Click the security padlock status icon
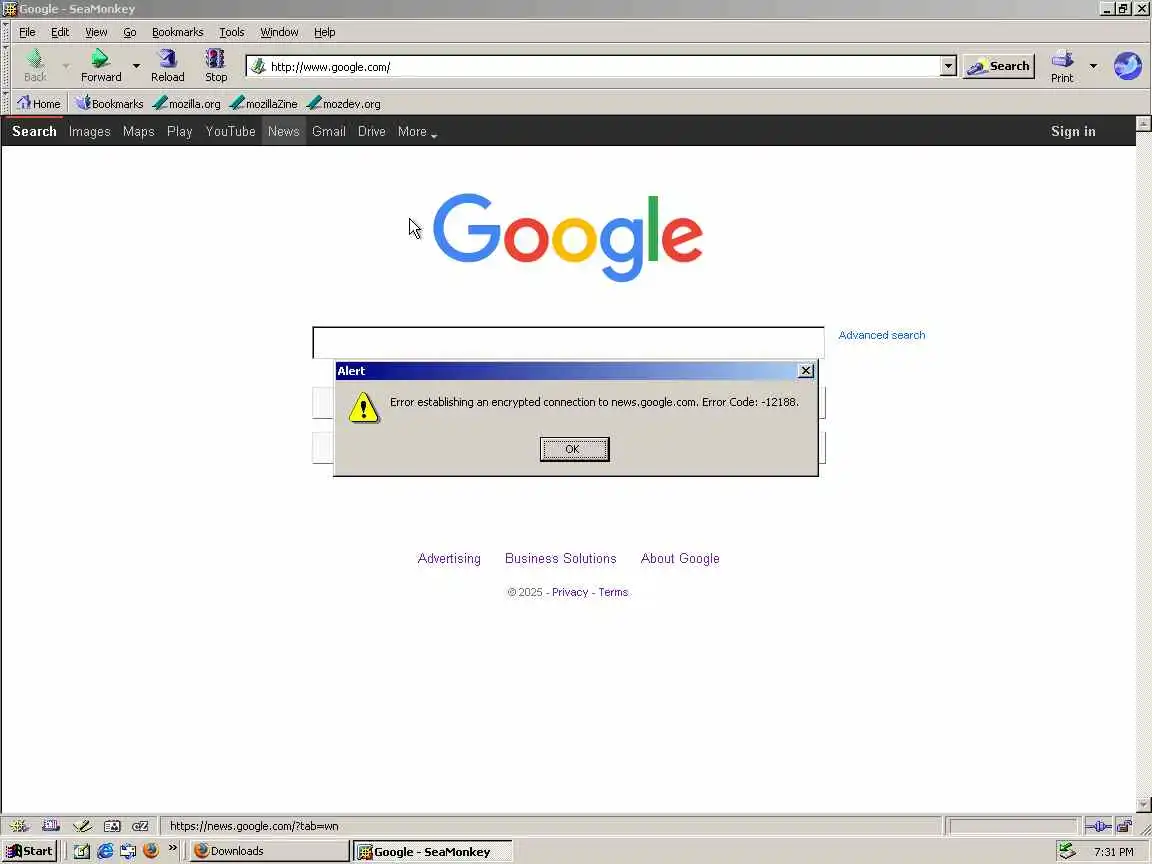The width and height of the screenshot is (1152, 864). (x=1124, y=827)
